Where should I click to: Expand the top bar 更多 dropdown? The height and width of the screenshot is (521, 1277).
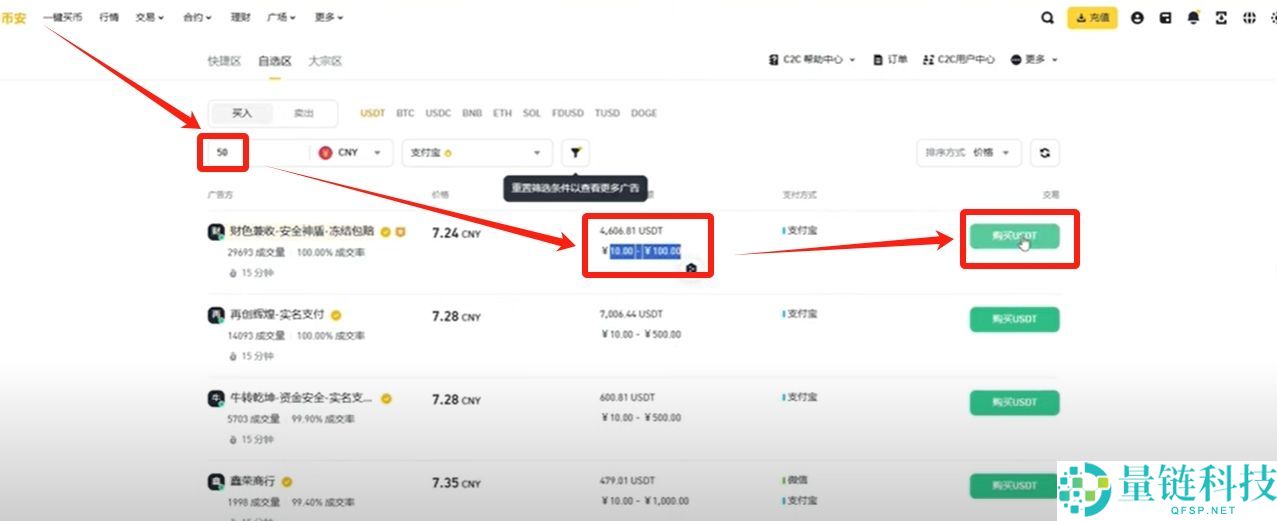click(328, 18)
